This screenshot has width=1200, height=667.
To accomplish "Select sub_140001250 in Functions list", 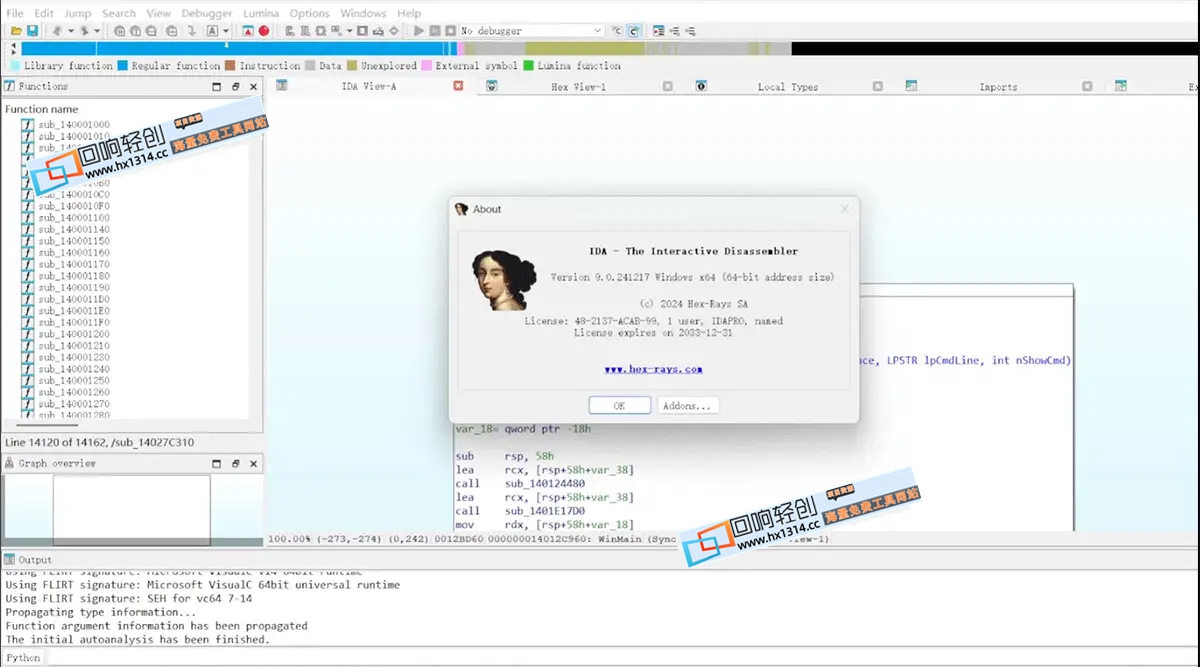I will point(74,381).
